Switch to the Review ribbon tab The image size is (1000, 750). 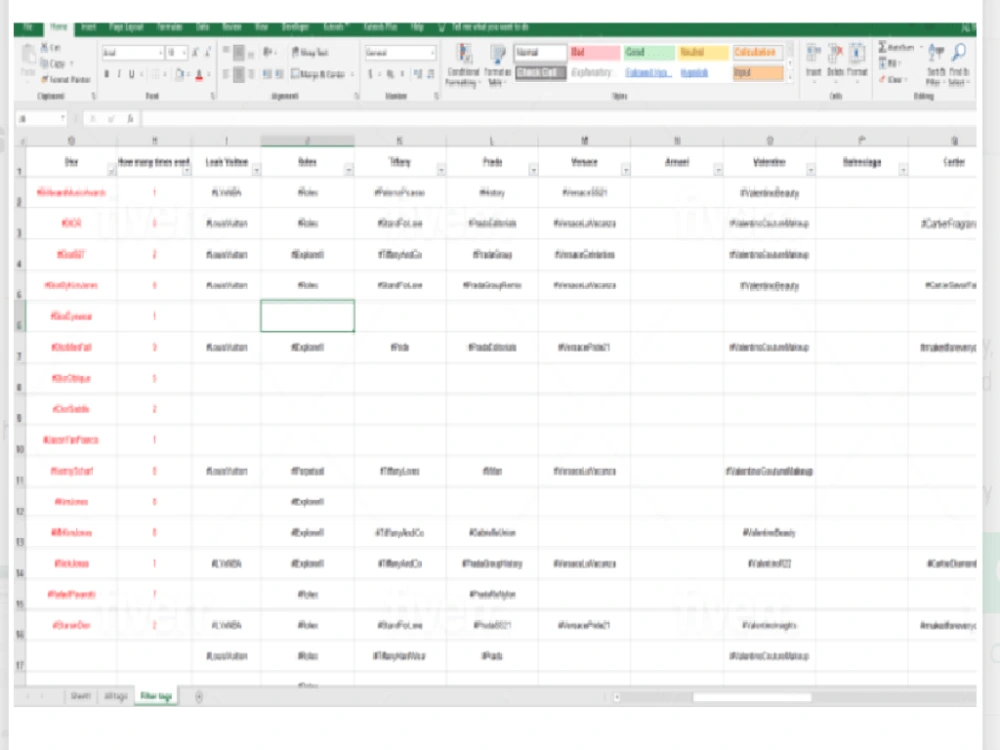tap(232, 27)
